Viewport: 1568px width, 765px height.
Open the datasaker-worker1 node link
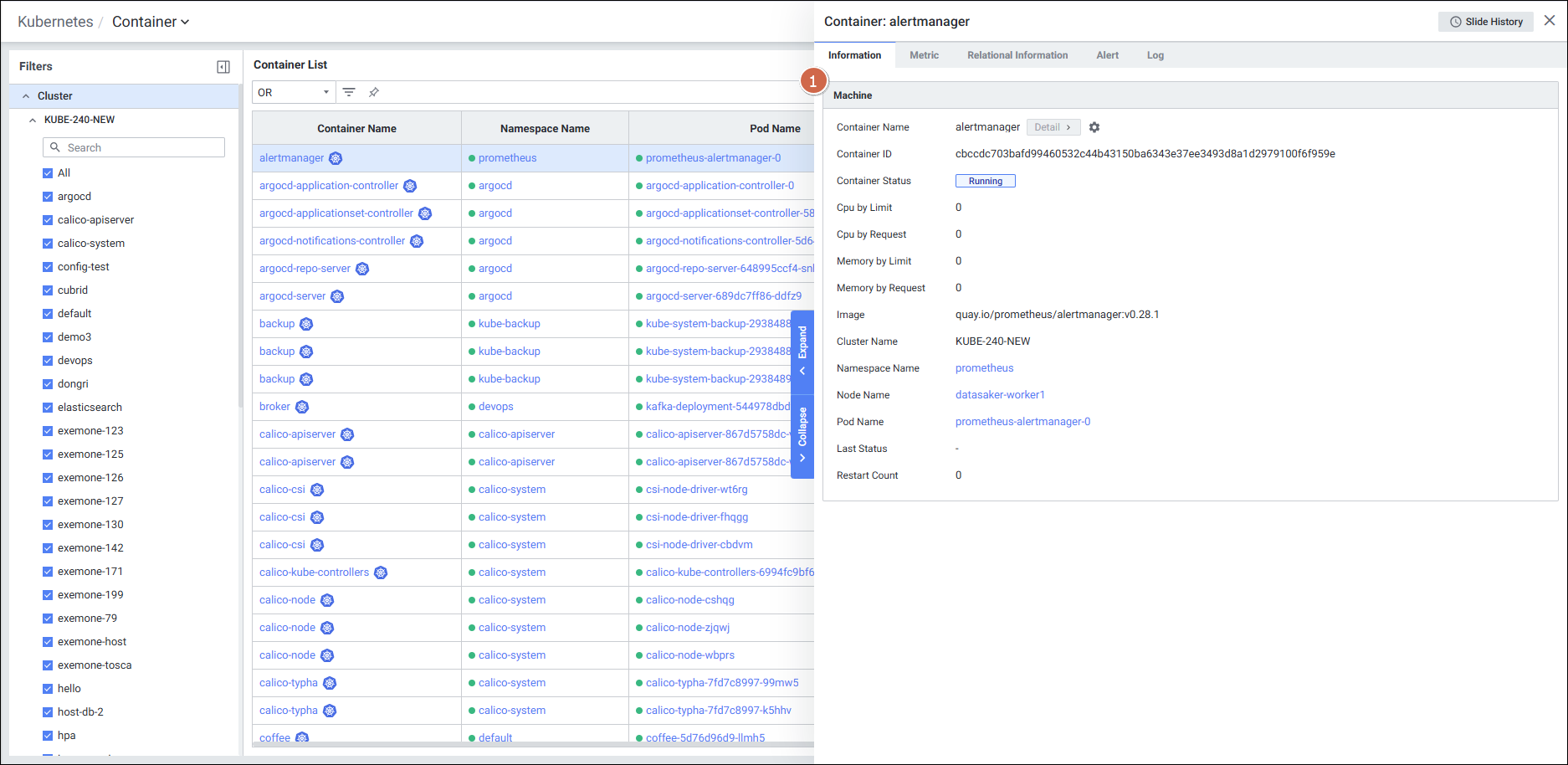1000,395
